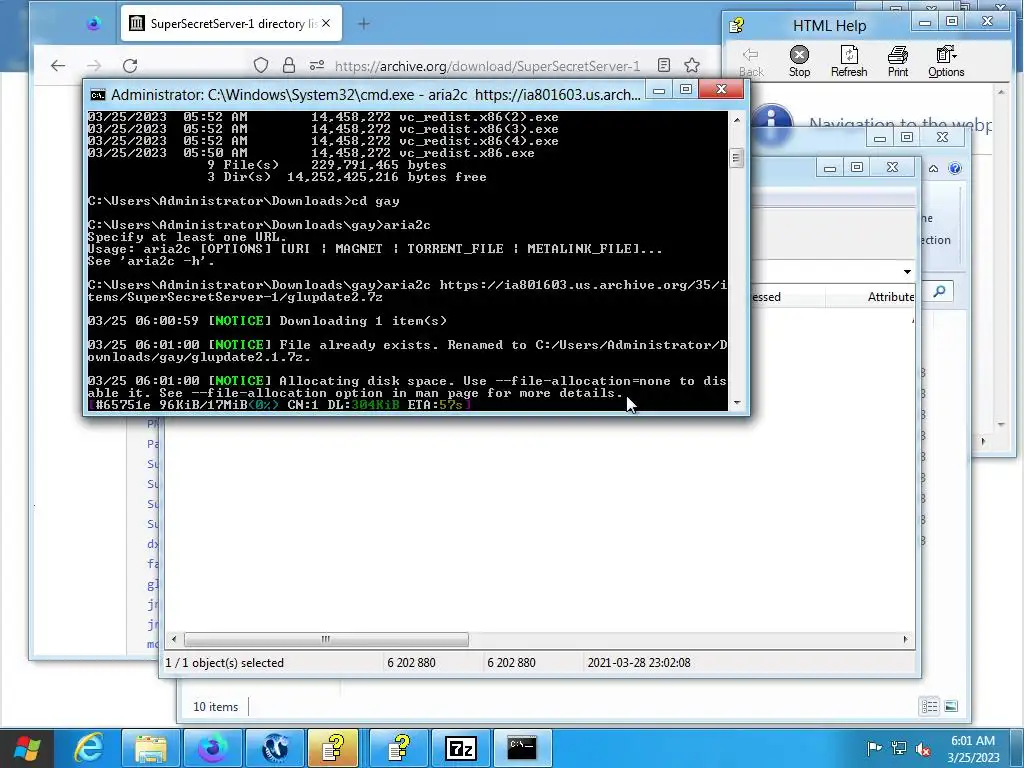The width and height of the screenshot is (1024, 768).
Task: Click Stop in the HTML Help toolbar
Action: pyautogui.click(x=799, y=62)
